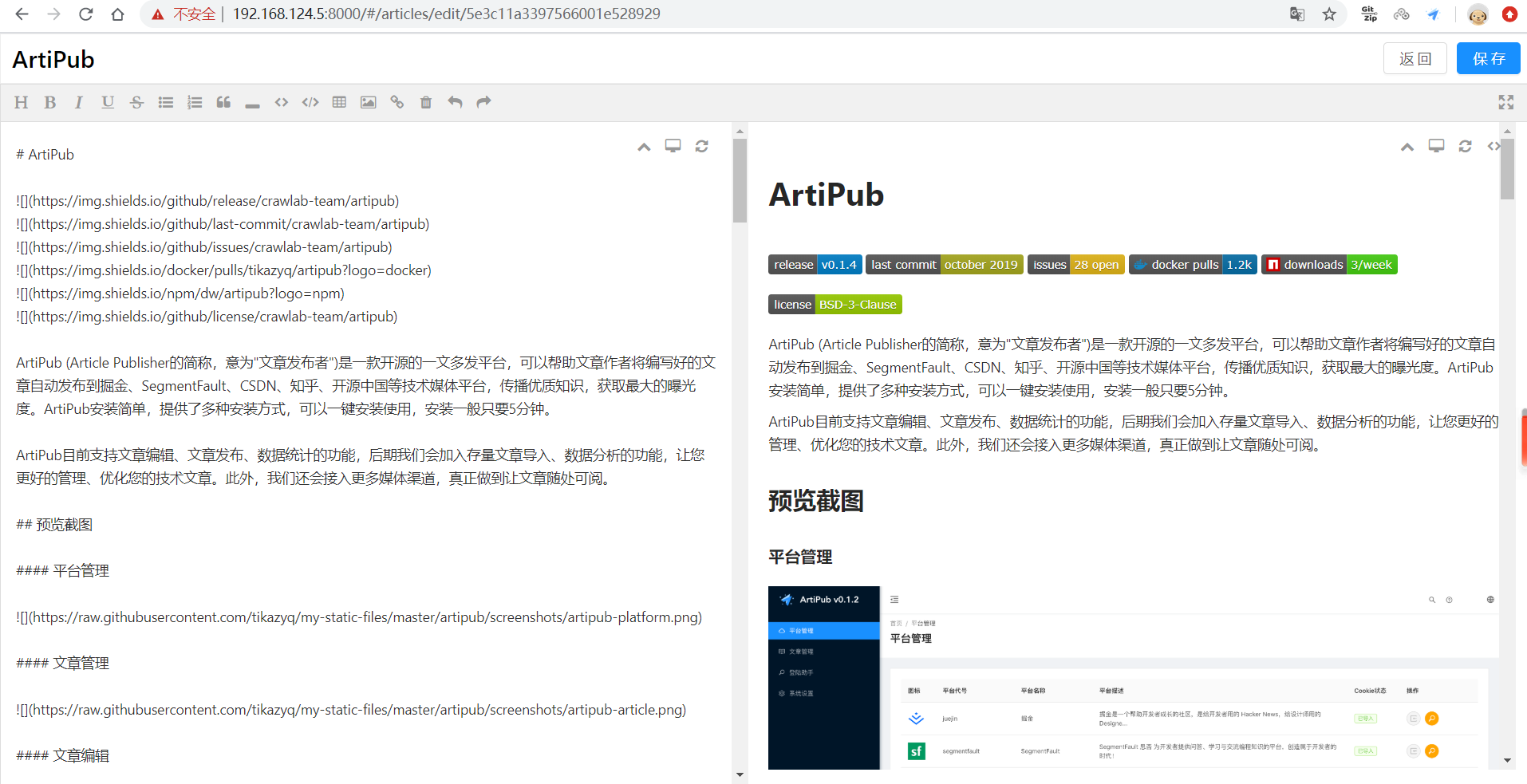Click the left editor pane's vertical scrollbar thumb
Image resolution: width=1527 pixels, height=784 pixels.
[740, 179]
